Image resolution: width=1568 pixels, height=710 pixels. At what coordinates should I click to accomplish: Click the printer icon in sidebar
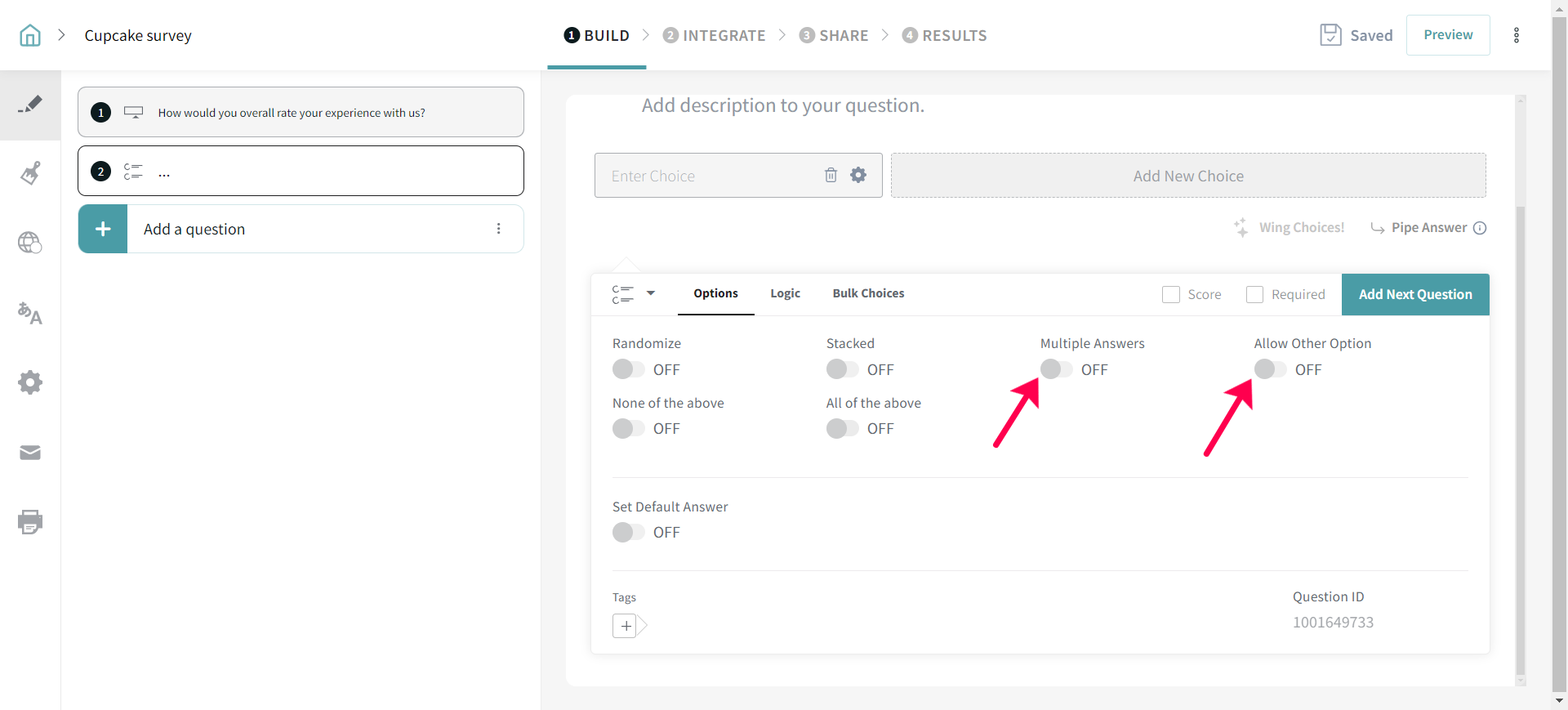point(30,522)
